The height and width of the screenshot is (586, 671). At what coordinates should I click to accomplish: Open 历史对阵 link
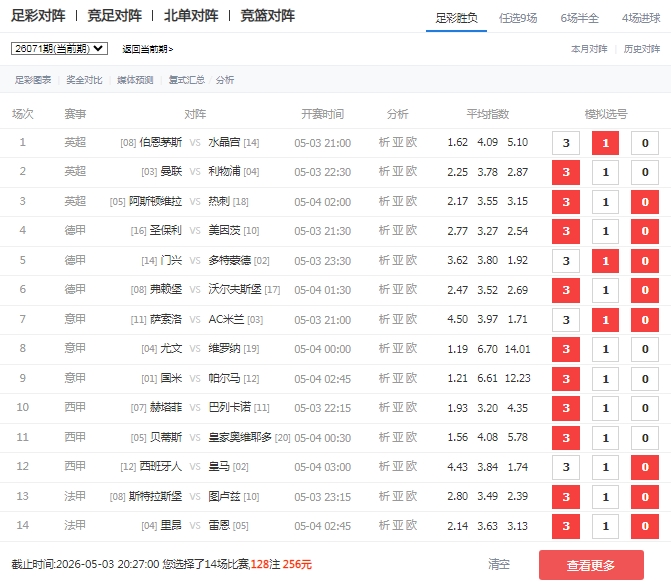pyautogui.click(x=641, y=49)
